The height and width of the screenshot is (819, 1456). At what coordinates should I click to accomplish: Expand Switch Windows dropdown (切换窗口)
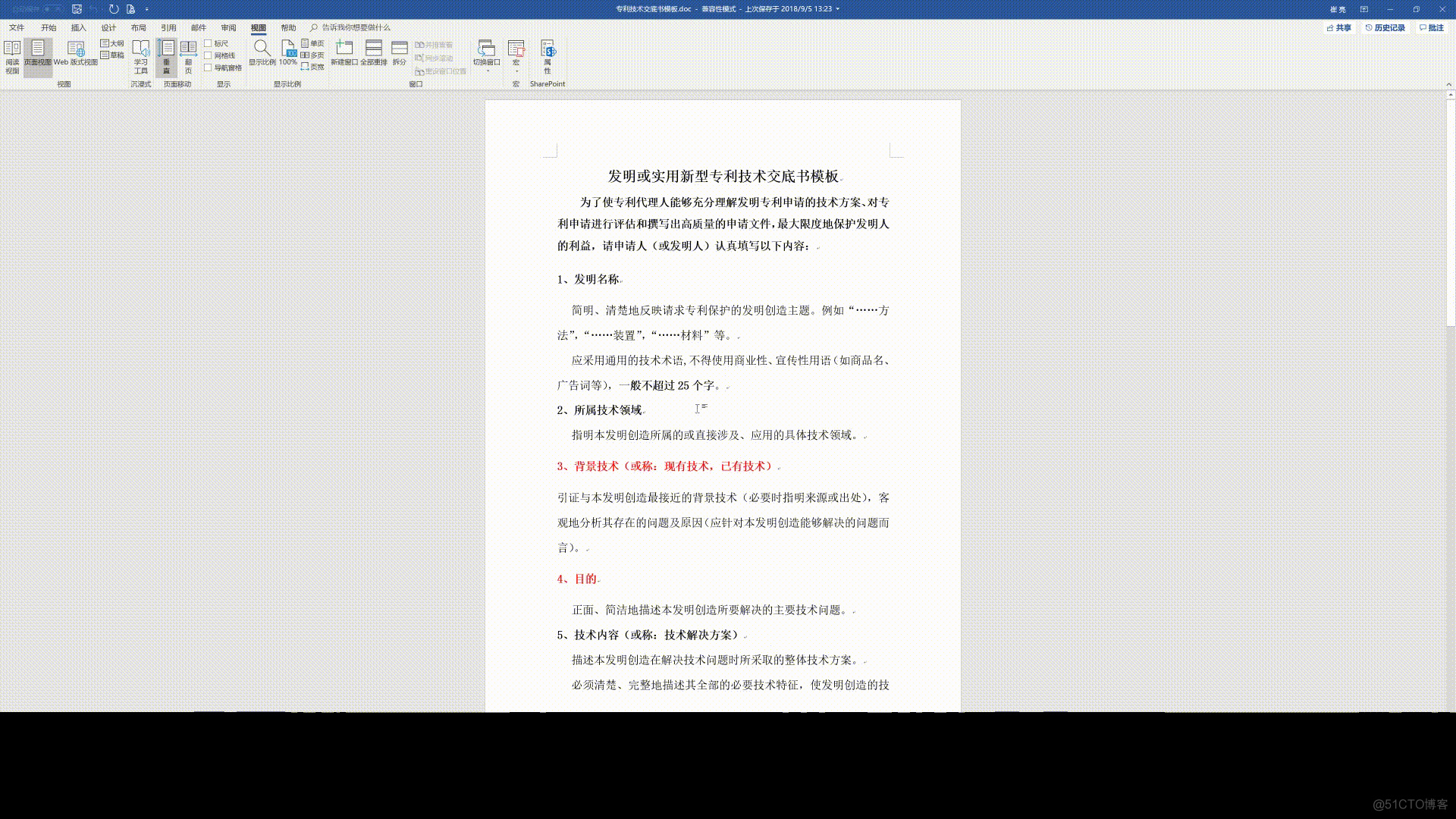(487, 70)
